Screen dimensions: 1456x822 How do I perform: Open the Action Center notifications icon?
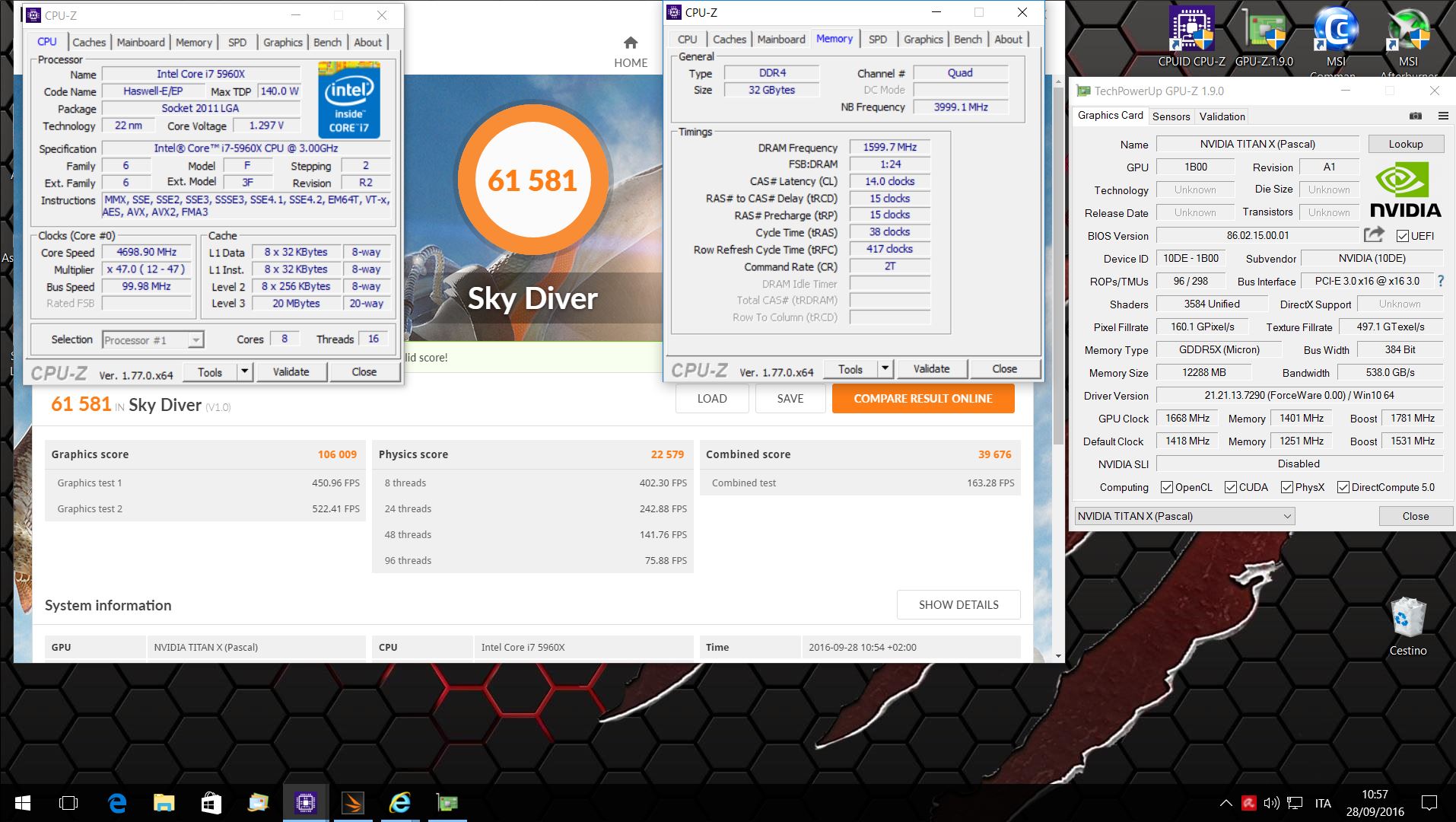click(1429, 803)
